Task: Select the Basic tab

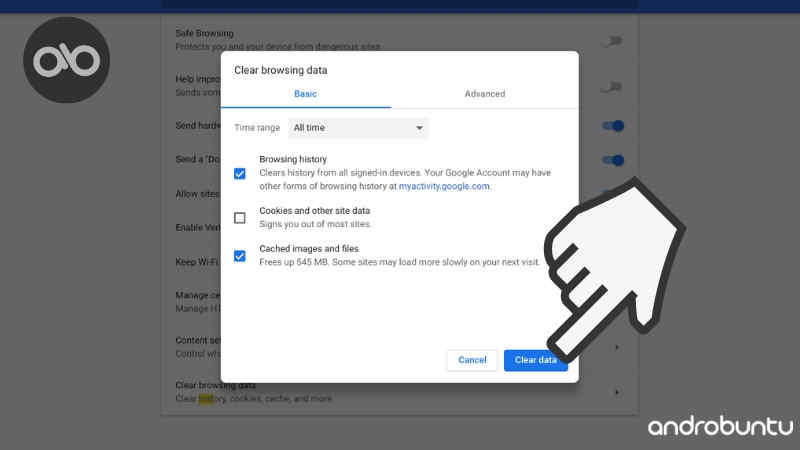Action: pyautogui.click(x=305, y=94)
